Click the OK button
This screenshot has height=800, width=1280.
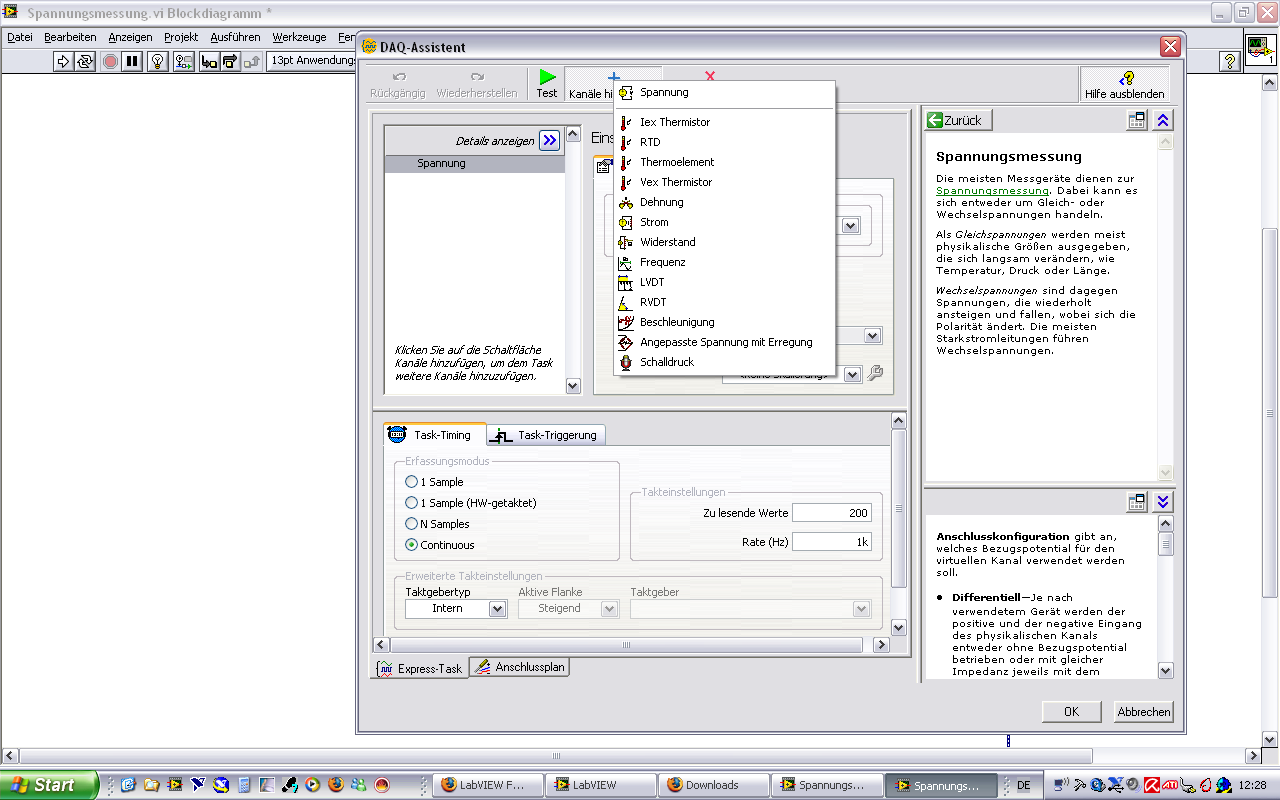tap(1071, 712)
